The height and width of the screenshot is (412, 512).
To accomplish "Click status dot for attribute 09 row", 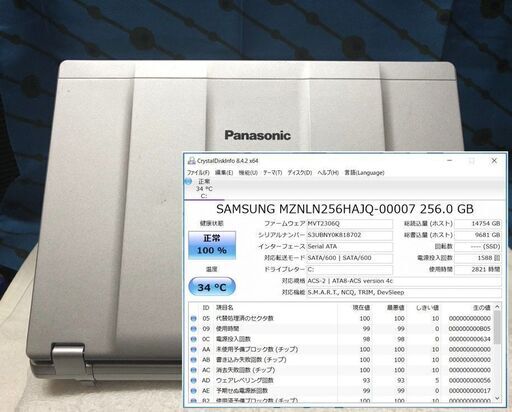I will pyautogui.click(x=193, y=329).
